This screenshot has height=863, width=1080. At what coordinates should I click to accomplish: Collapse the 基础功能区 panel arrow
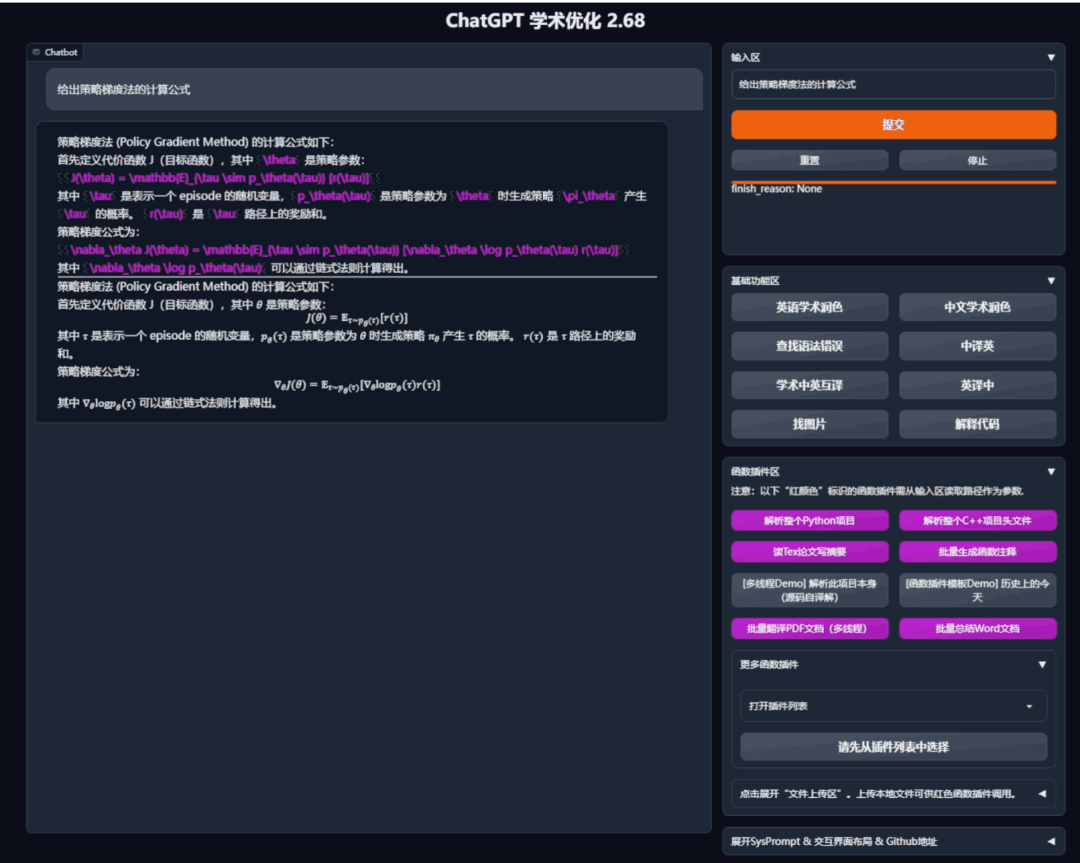pos(1051,281)
